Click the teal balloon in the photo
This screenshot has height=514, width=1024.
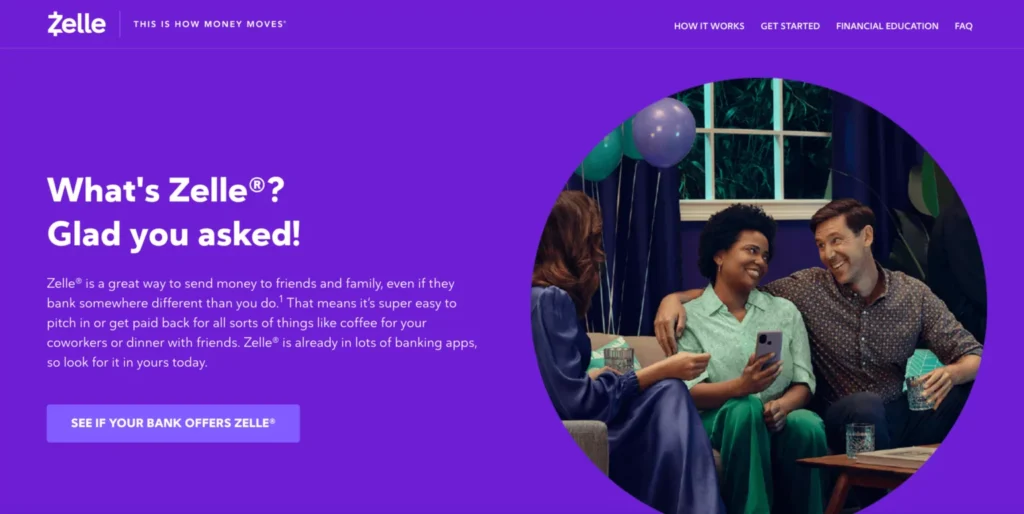pos(601,155)
